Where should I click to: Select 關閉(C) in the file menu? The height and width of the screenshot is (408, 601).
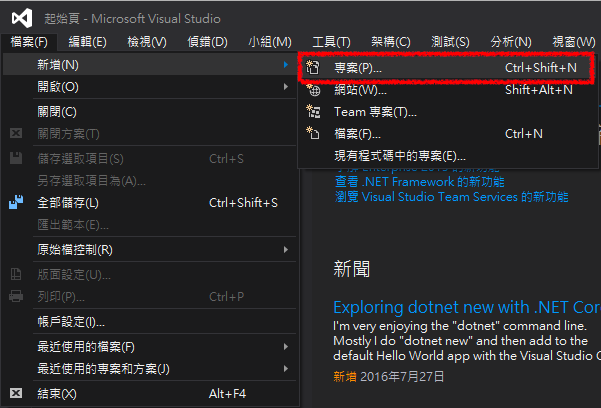coord(57,112)
